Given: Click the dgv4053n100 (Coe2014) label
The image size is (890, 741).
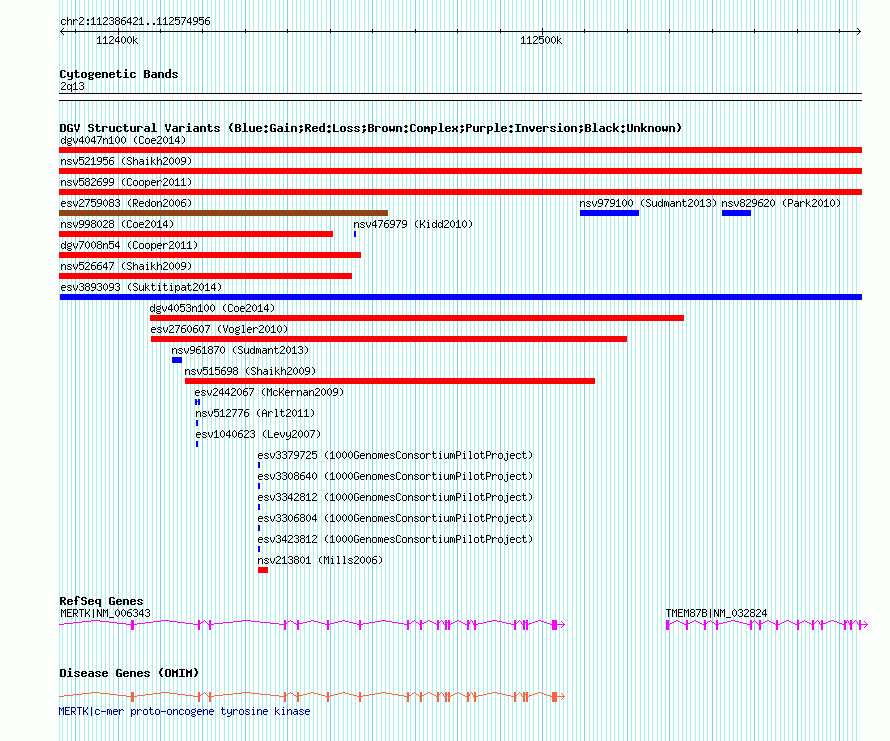Looking at the screenshot, I should tap(212, 308).
